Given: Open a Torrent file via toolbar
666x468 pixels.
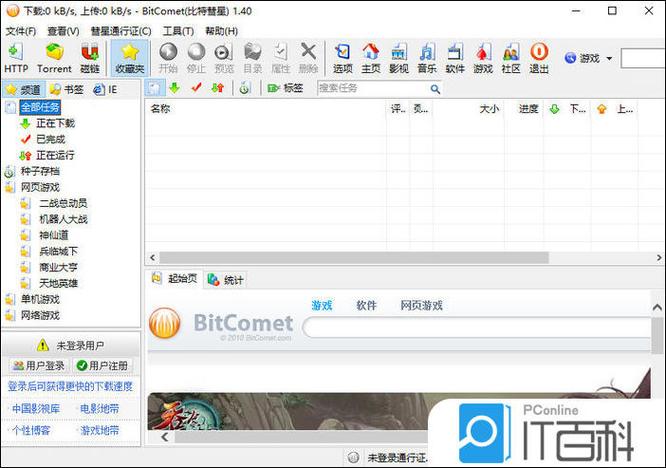Looking at the screenshot, I should (54, 58).
